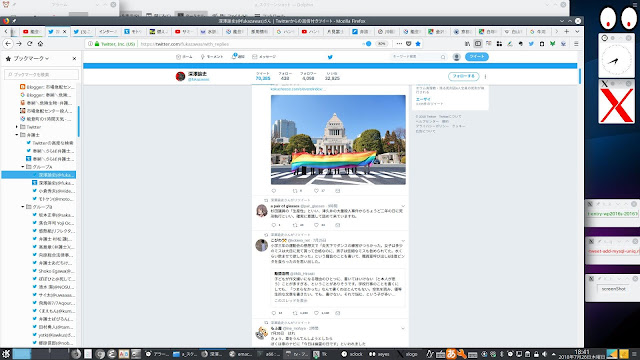The image size is (640, 360).
Task: Go to the Firefox home page icon
Action: [40, 44]
